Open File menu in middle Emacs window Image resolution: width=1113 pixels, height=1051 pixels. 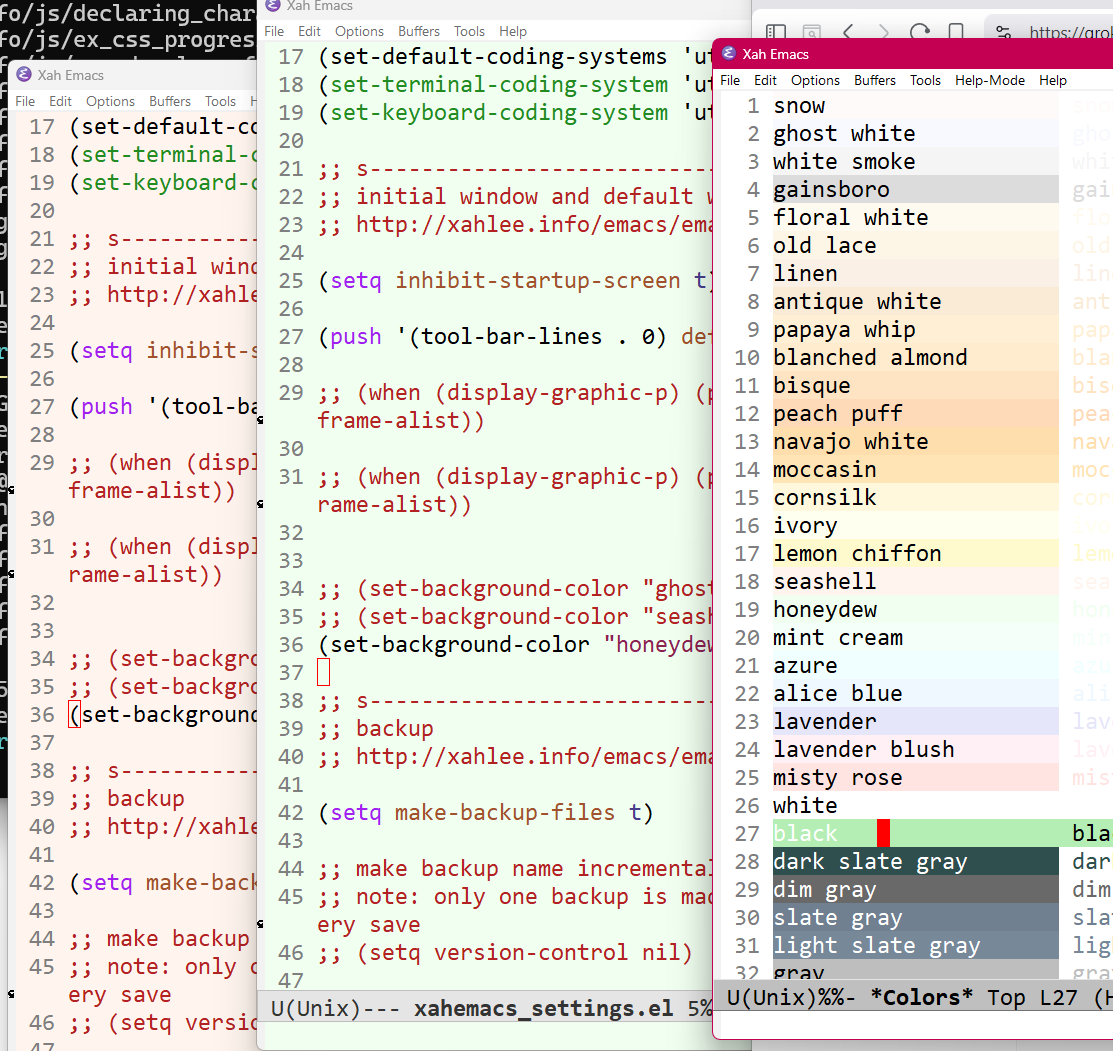(274, 31)
